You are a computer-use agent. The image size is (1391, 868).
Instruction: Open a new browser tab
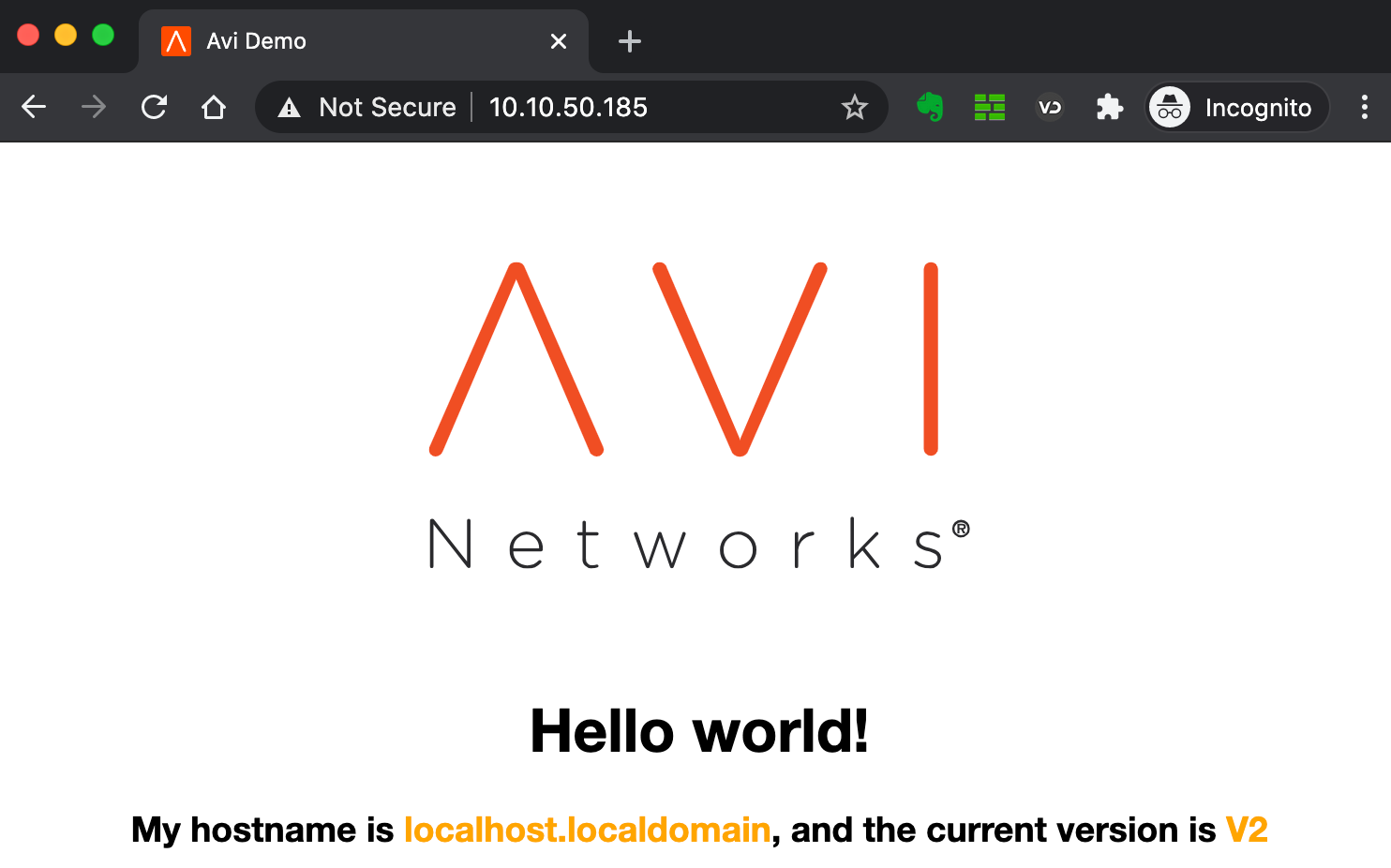pos(630,41)
